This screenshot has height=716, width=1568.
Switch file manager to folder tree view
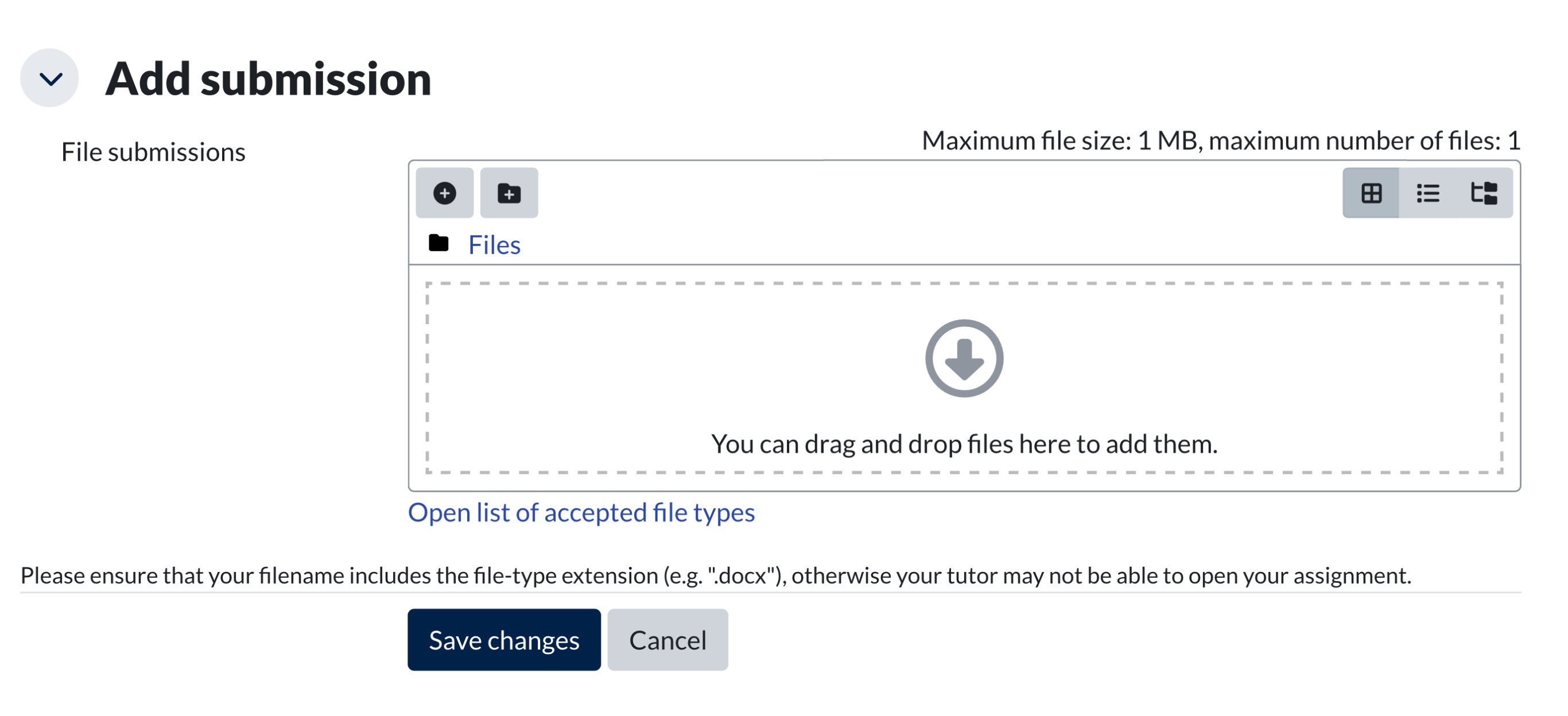(1484, 193)
